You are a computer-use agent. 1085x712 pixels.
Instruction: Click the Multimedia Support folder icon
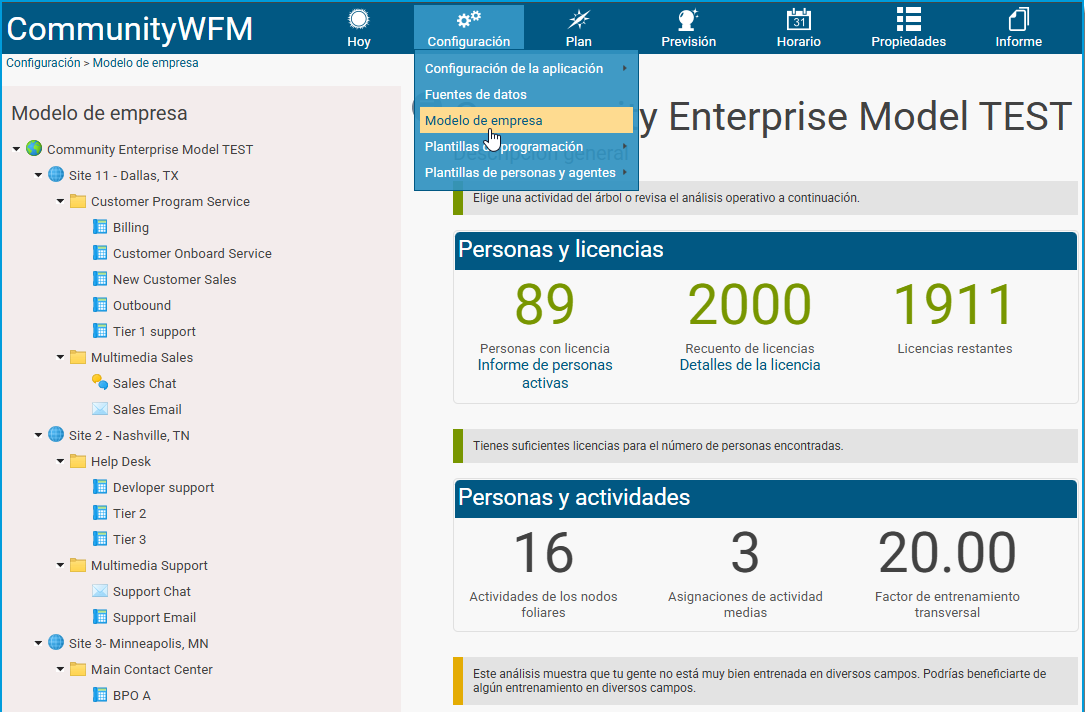click(78, 565)
